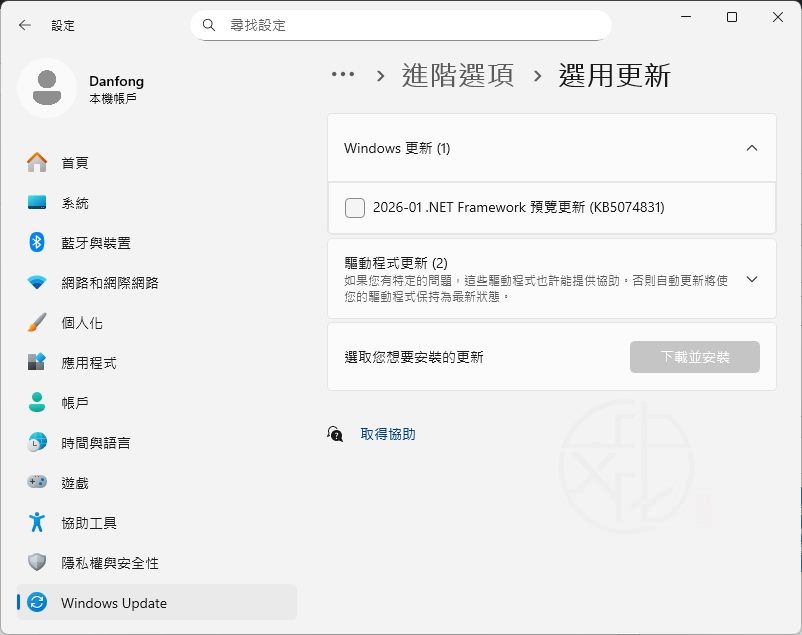Click the network Wi-Fi icon
The image size is (802, 635).
pyautogui.click(x=37, y=282)
